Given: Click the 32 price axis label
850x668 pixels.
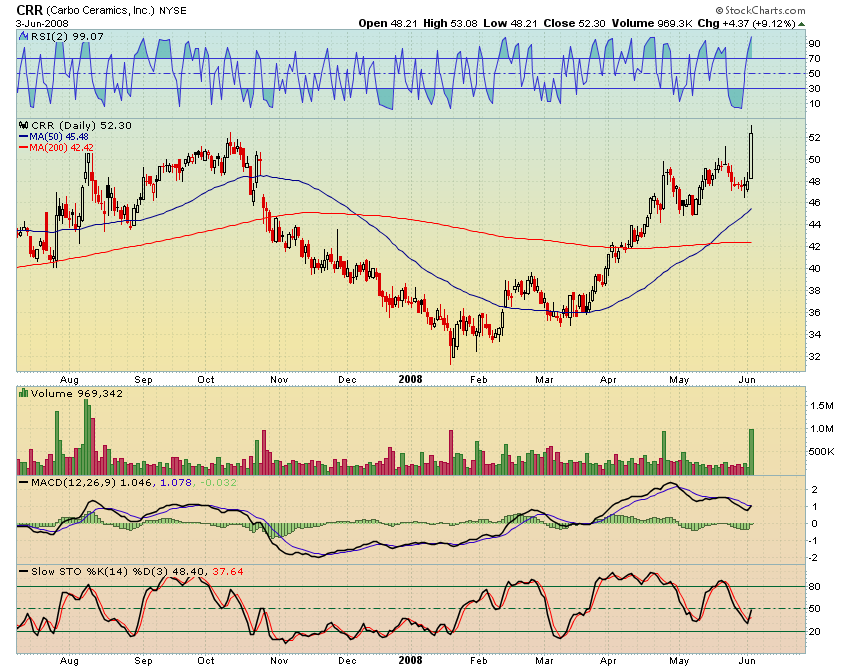Looking at the screenshot, I should pyautogui.click(x=814, y=357).
